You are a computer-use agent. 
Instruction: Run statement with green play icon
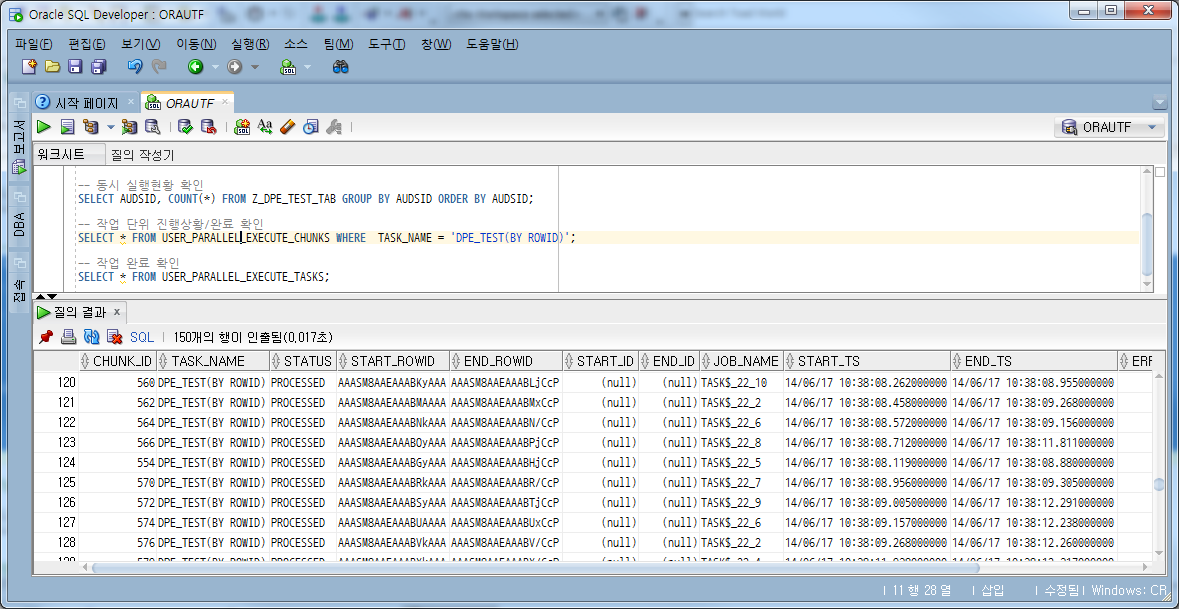pyautogui.click(x=44, y=127)
